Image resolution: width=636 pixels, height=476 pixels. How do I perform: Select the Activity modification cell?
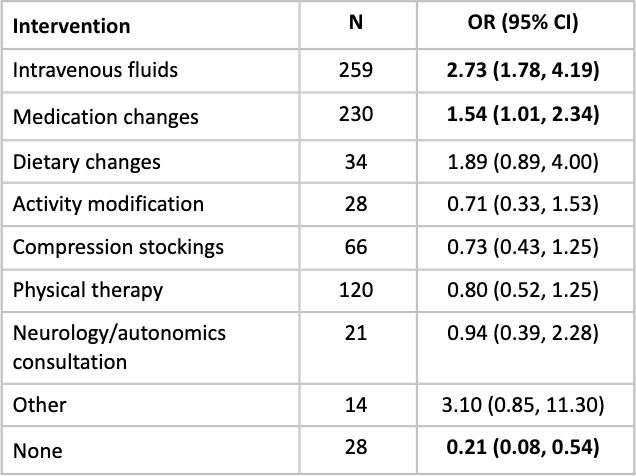[x=108, y=204]
